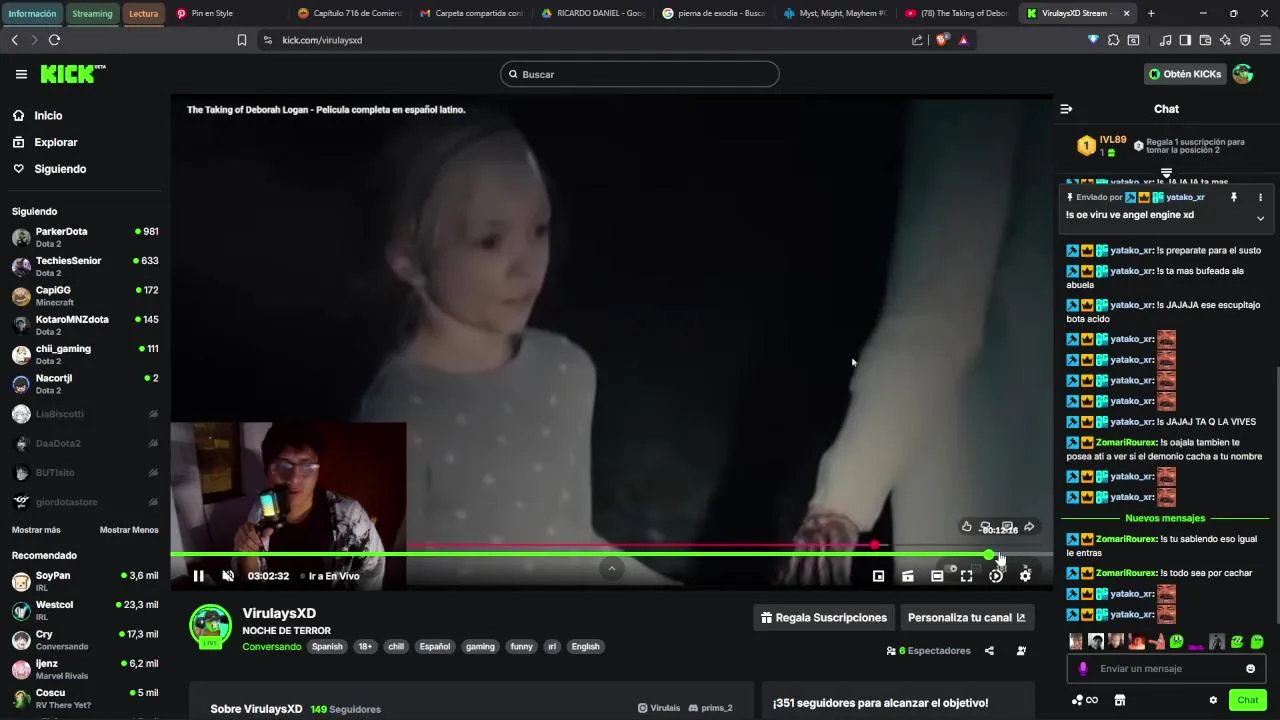Toggle theater mode in the player
The image size is (1280, 720).
937,576
